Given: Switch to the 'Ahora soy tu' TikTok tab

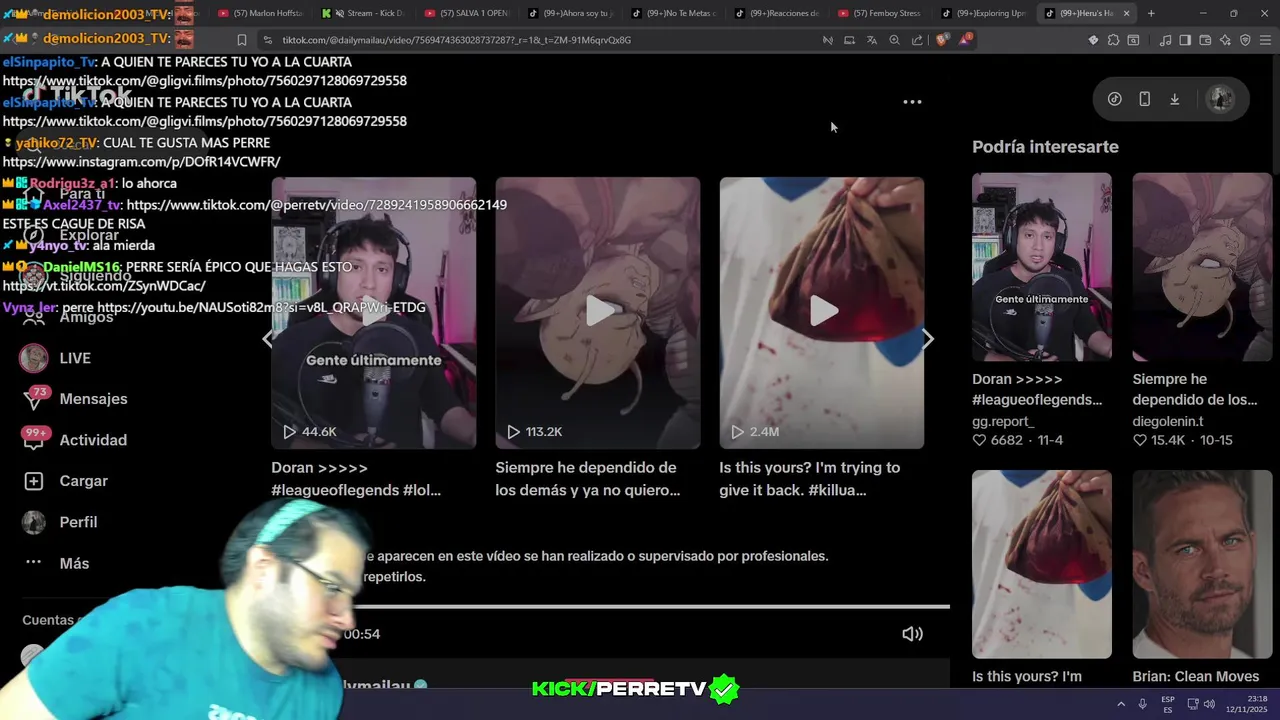Looking at the screenshot, I should (x=570, y=13).
